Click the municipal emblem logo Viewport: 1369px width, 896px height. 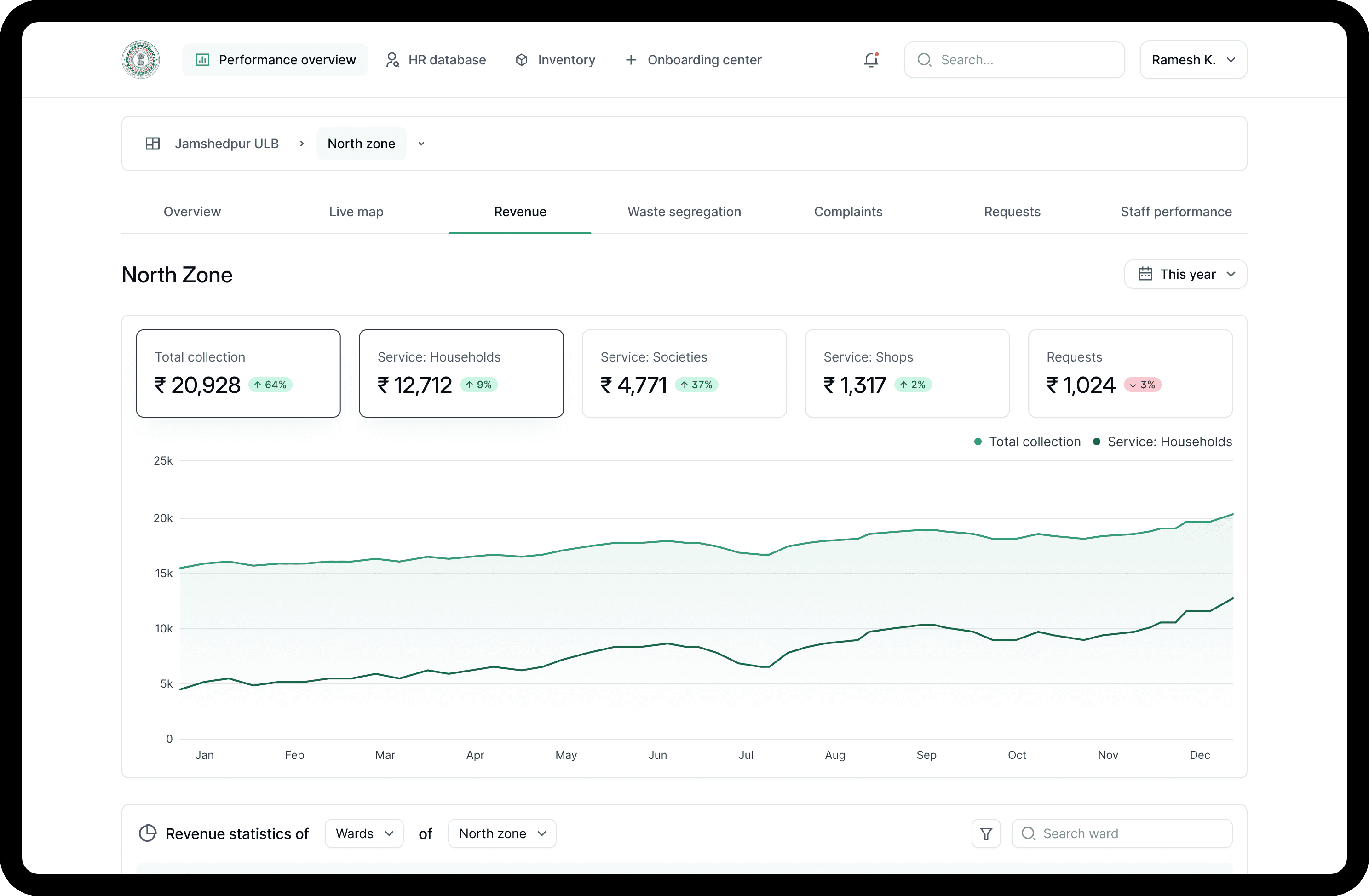140,60
